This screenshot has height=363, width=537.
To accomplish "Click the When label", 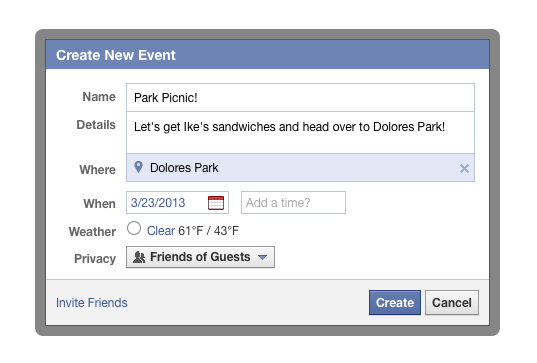I will (x=99, y=203).
